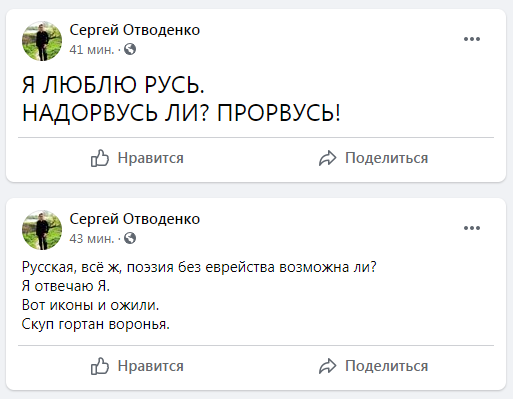Click the author avatar on the second post
This screenshot has height=399, width=513.
pos(42,230)
